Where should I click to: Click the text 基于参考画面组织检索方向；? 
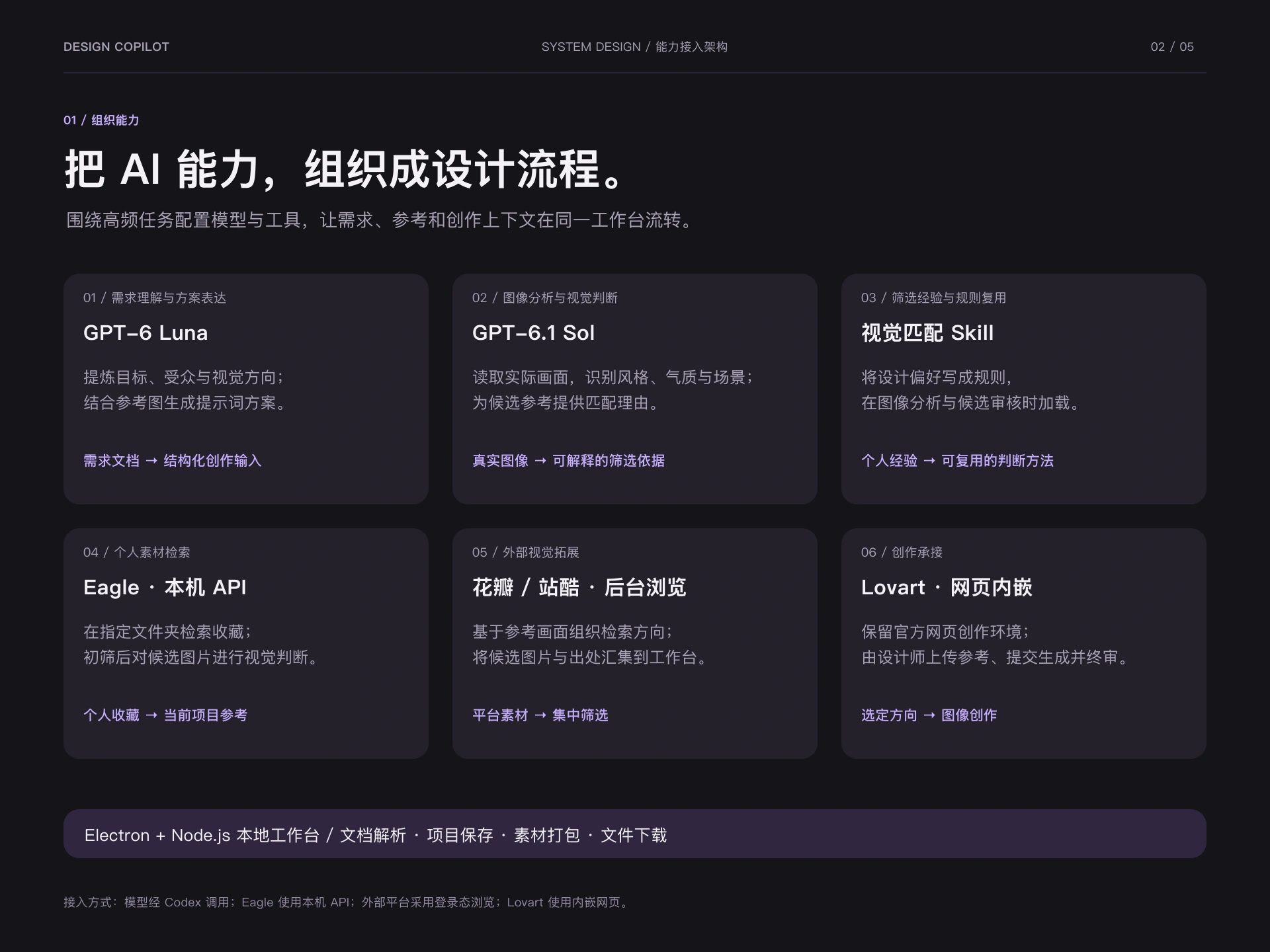tap(573, 632)
